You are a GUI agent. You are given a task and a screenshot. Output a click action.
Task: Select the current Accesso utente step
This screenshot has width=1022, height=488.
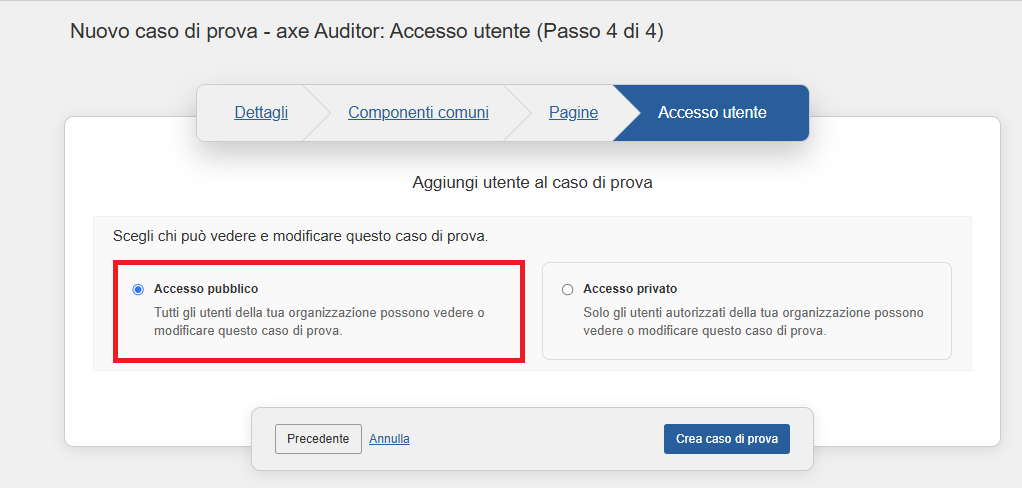712,113
